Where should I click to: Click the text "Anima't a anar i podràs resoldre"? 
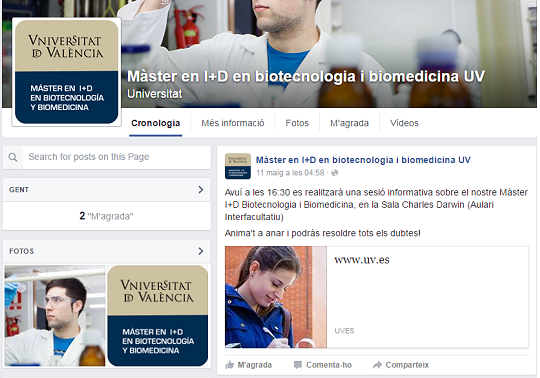point(291,233)
